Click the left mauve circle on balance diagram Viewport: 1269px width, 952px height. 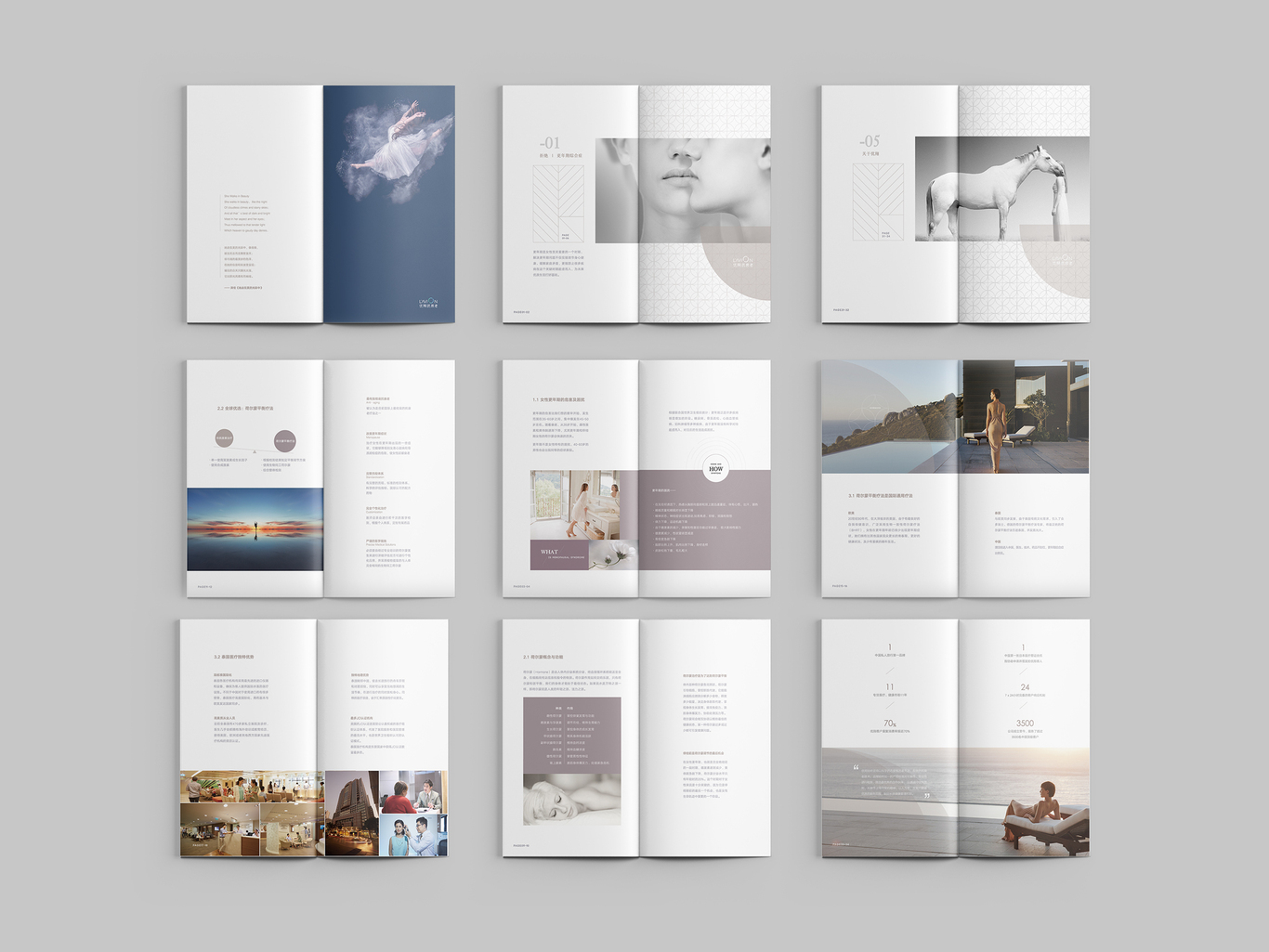tap(225, 437)
